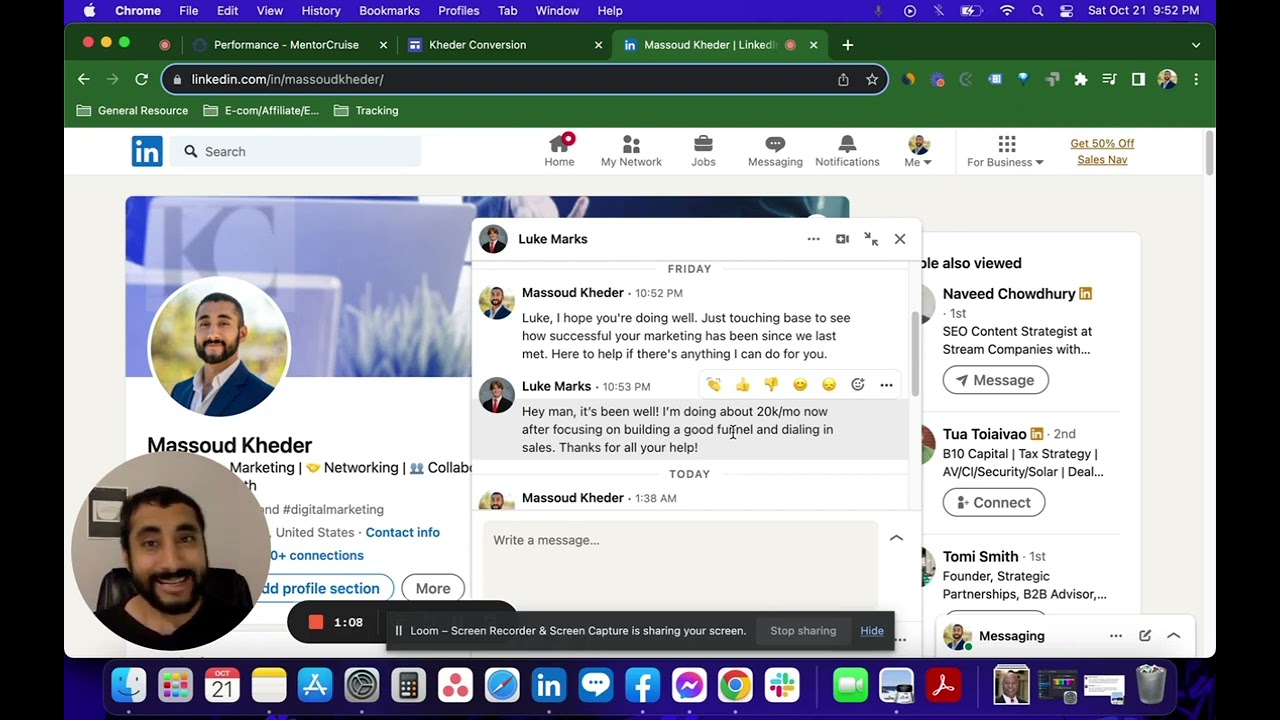Collapse the Messaging bar chevron
Screen dimensions: 1280x720
click(1174, 636)
